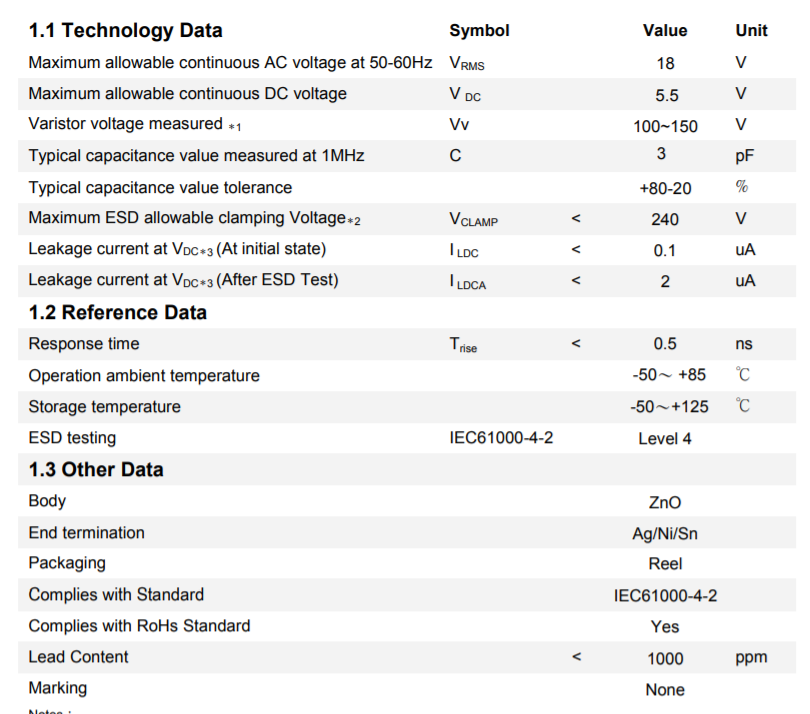Click the ZnO body value
Viewport: 810px width, 714px height.
pos(664,502)
